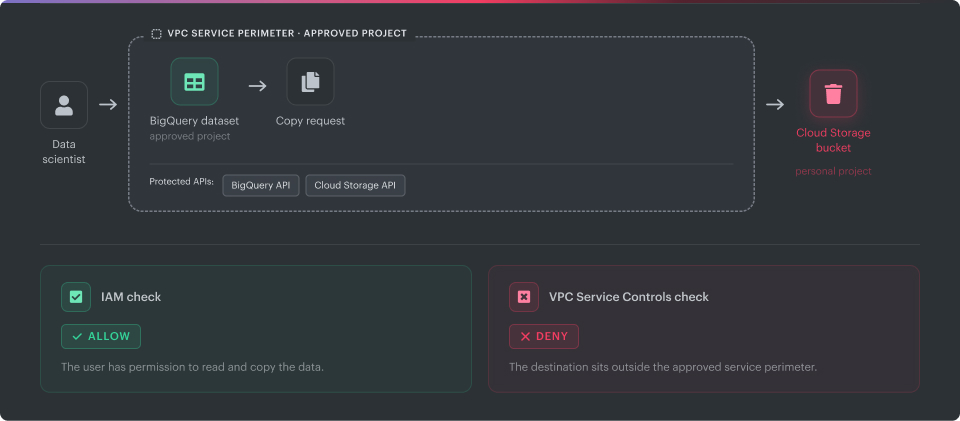Click the Cloud Storage API chip
Viewport: 960px width, 421px height.
click(355, 185)
